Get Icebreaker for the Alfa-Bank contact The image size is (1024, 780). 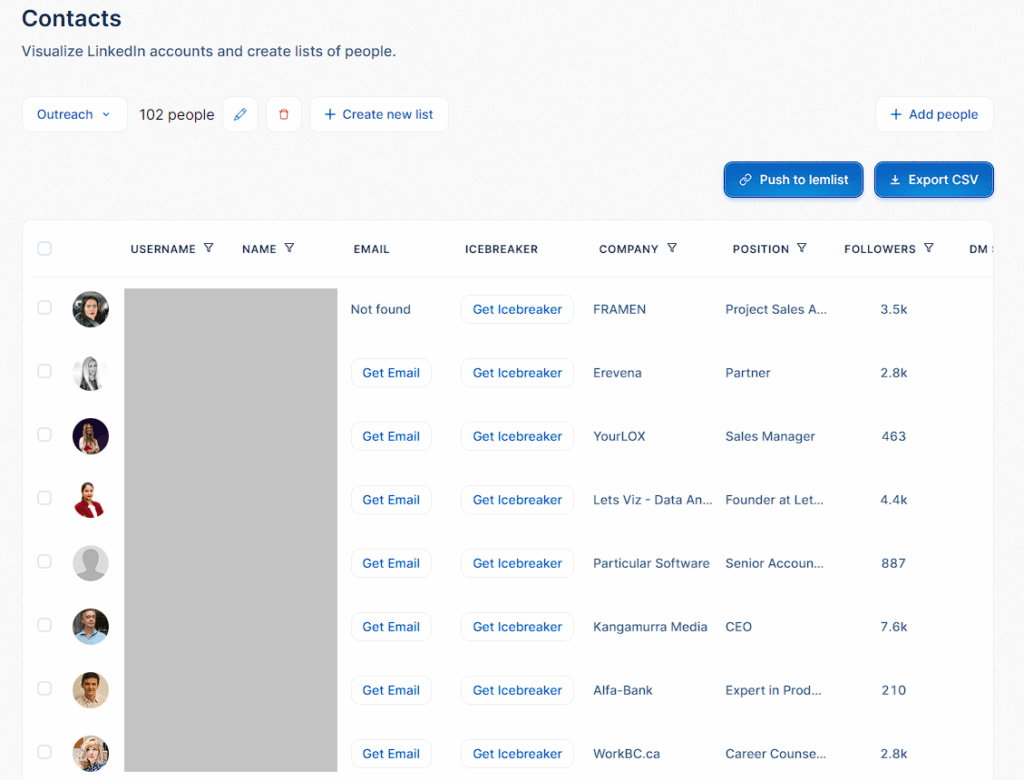[x=517, y=691]
